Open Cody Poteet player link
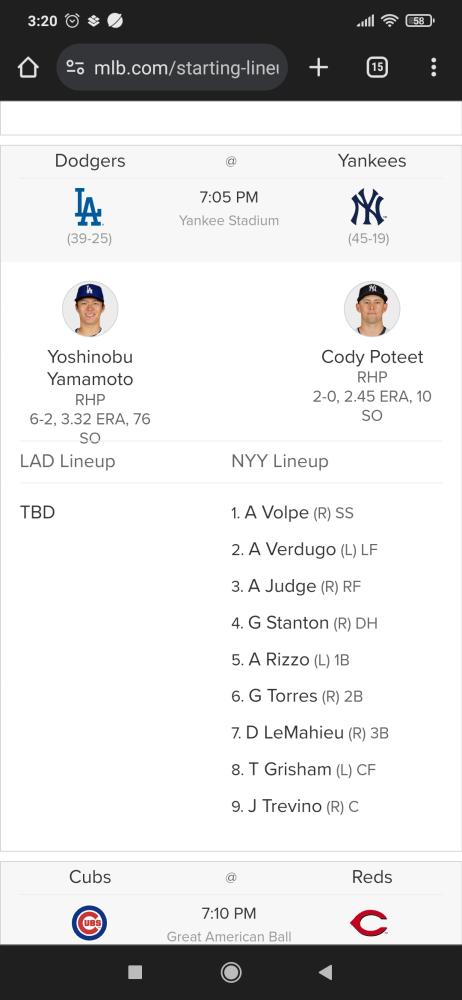462x1000 pixels. pyautogui.click(x=372, y=357)
